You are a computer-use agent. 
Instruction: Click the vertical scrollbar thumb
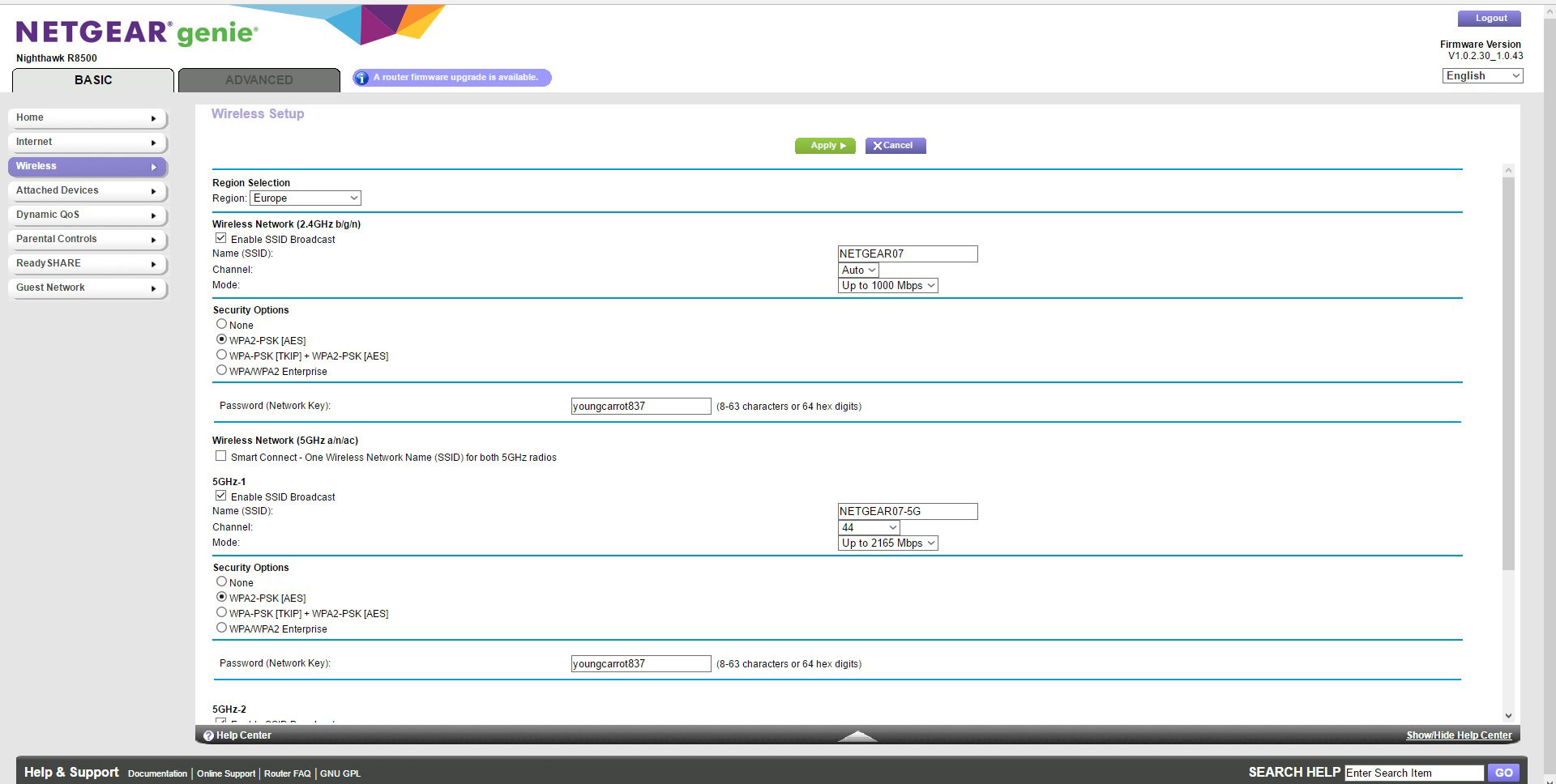coord(1508,373)
